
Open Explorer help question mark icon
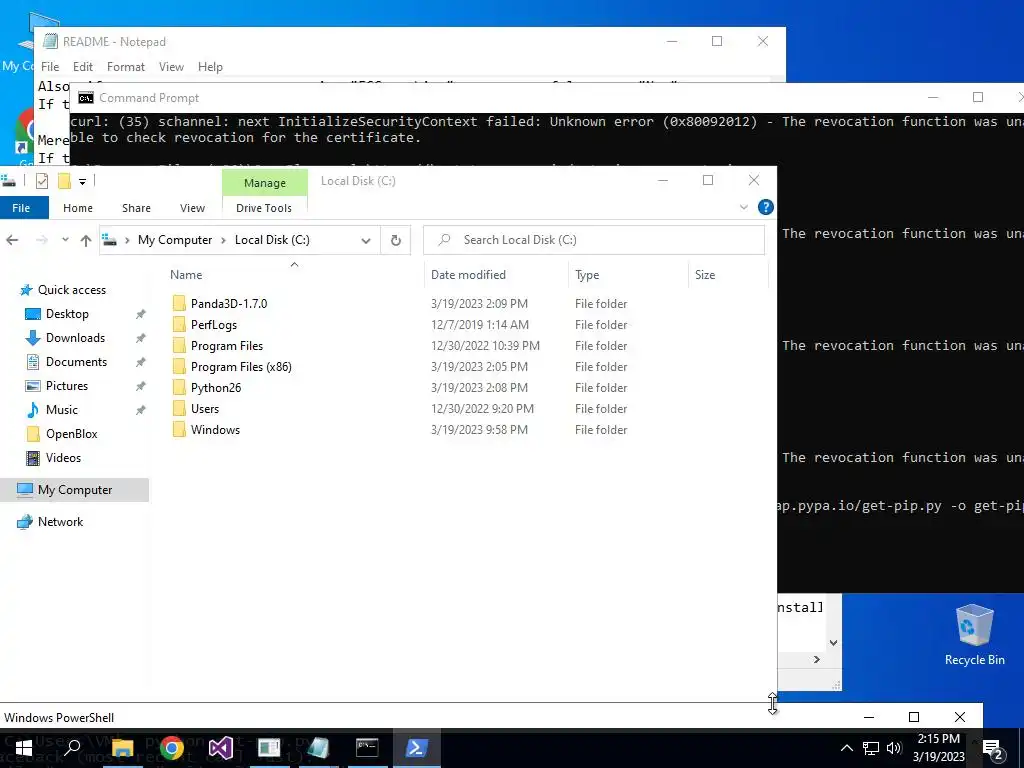(765, 207)
